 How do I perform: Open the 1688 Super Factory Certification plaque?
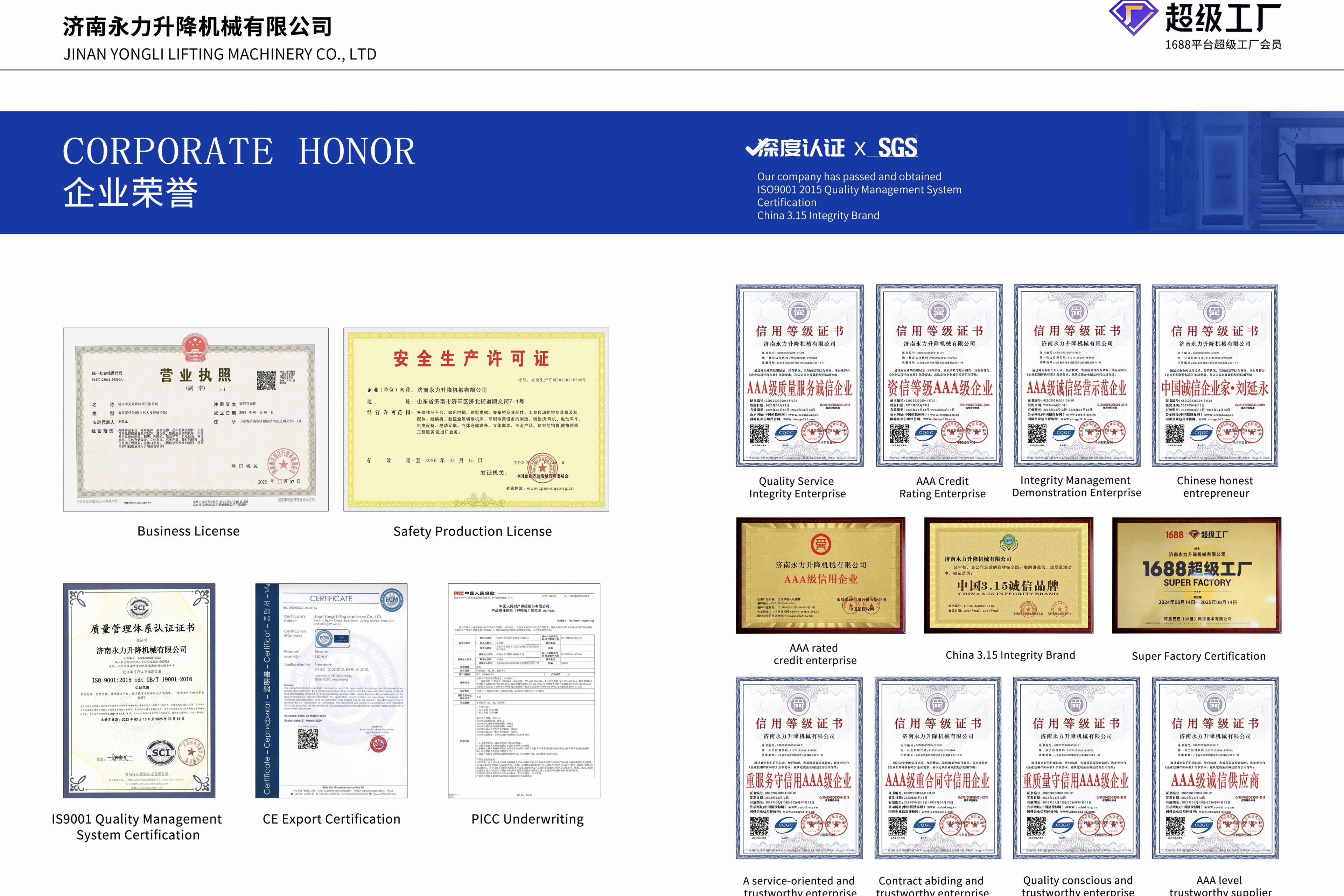point(1196,575)
